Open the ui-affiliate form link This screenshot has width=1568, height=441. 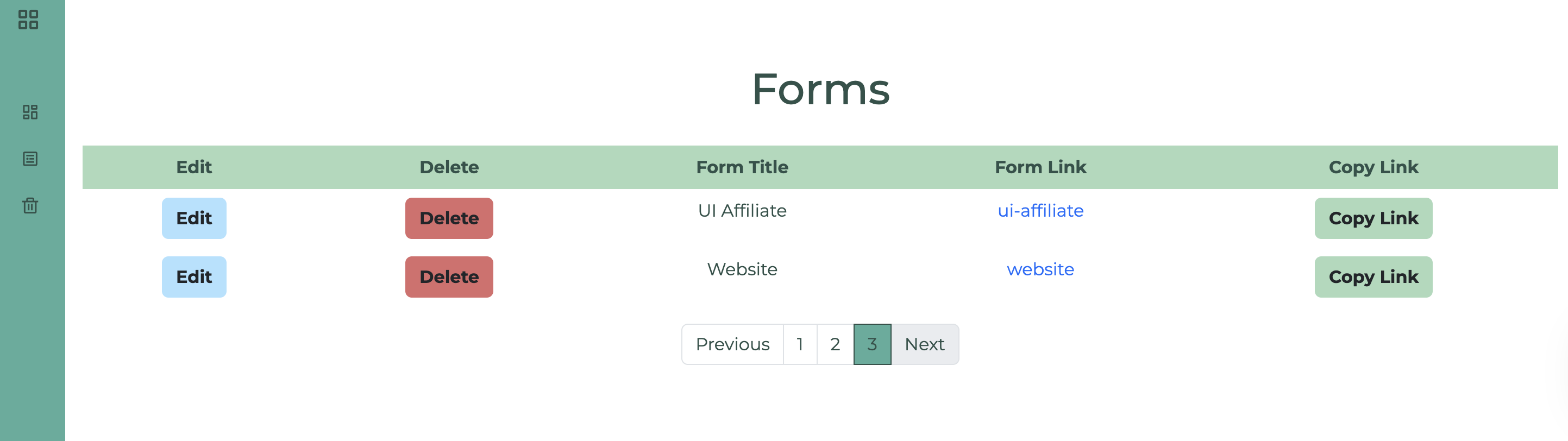click(1040, 211)
